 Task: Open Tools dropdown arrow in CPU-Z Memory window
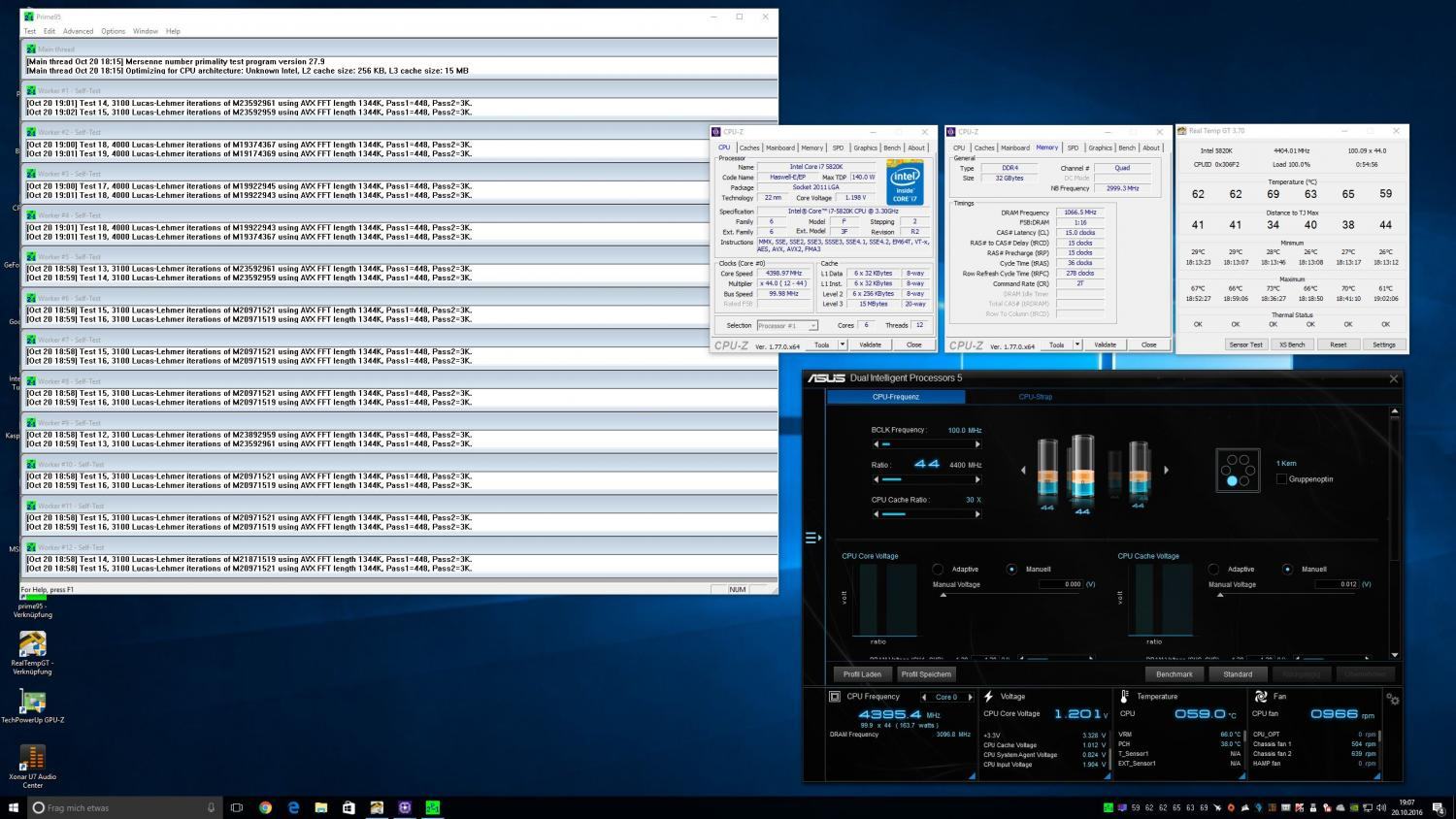pyautogui.click(x=1076, y=344)
